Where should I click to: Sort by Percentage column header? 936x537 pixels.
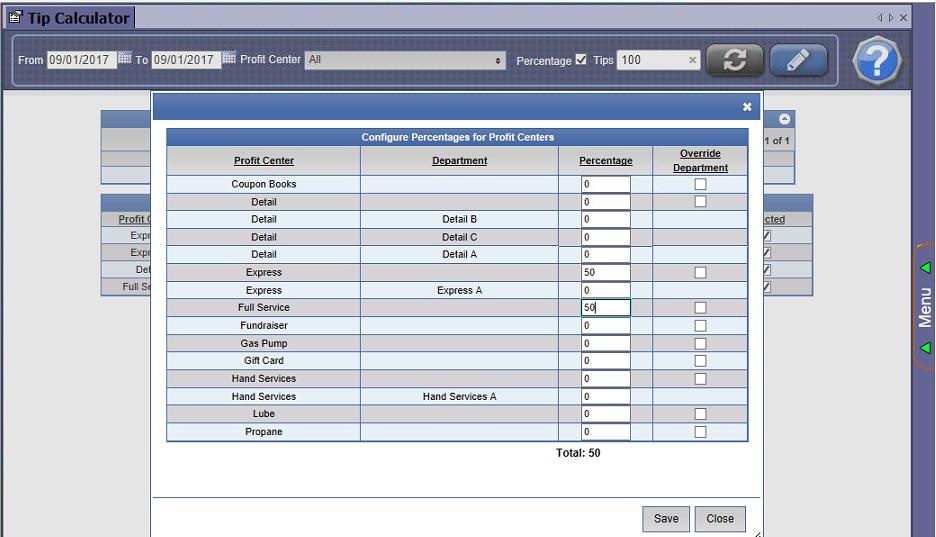pos(605,161)
